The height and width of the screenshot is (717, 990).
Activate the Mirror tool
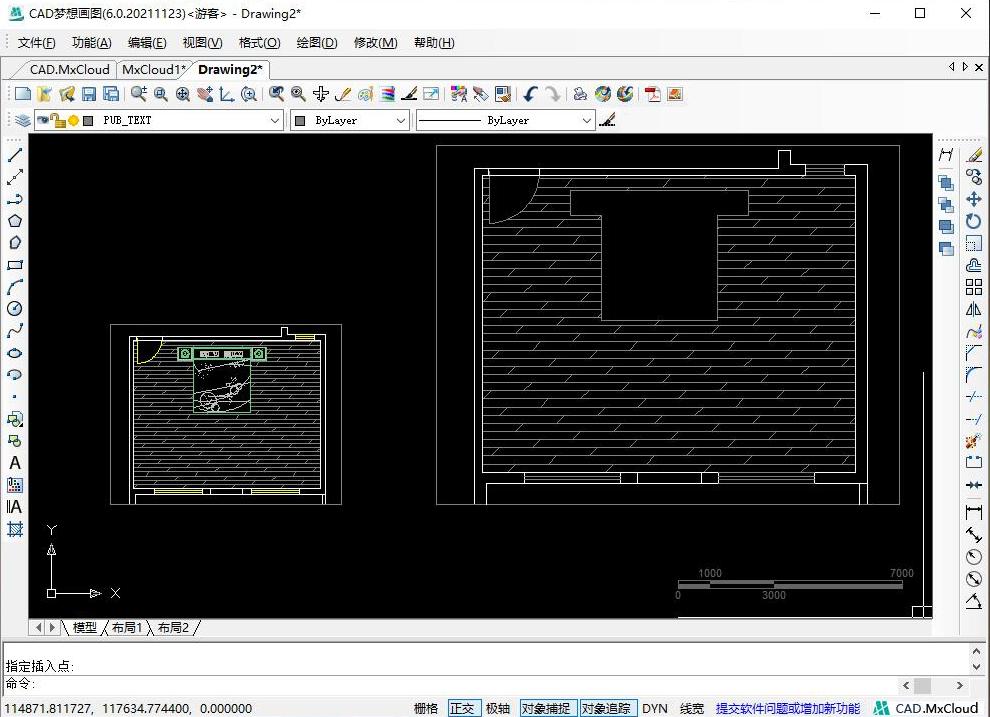(973, 309)
